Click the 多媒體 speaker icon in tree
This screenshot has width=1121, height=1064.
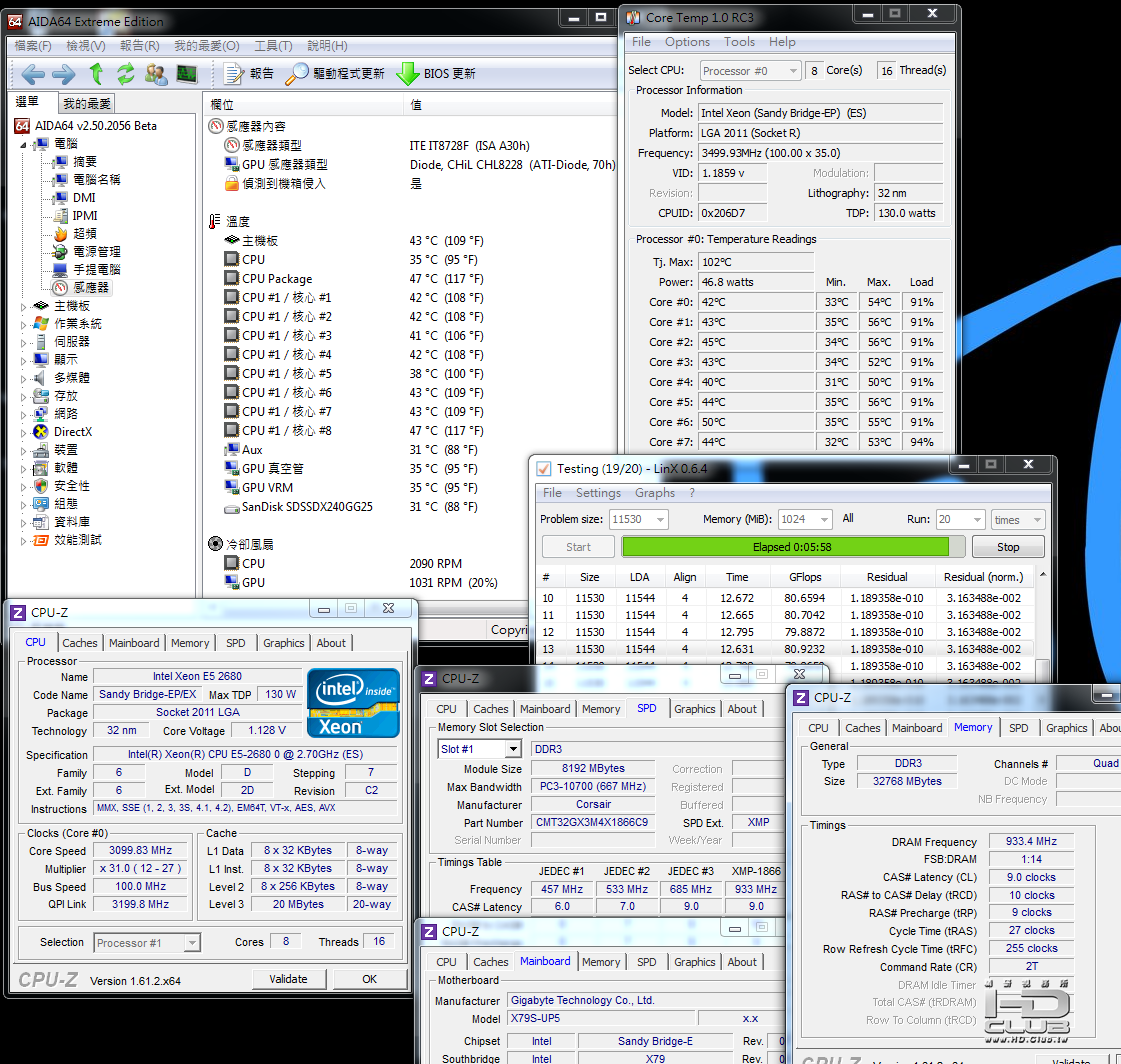pos(41,378)
